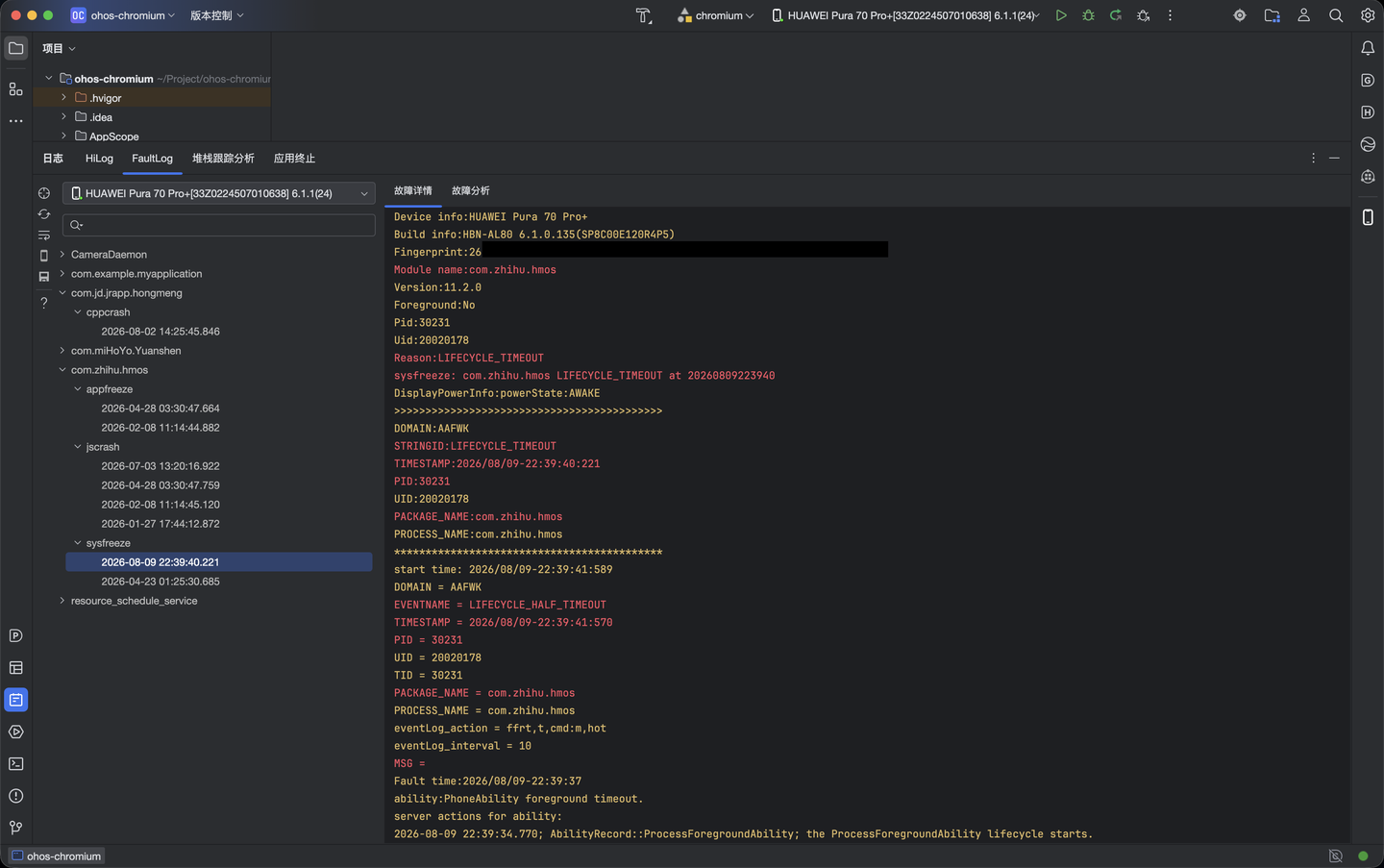Open the Log tool window icon in left sidebar

pyautogui.click(x=16, y=700)
